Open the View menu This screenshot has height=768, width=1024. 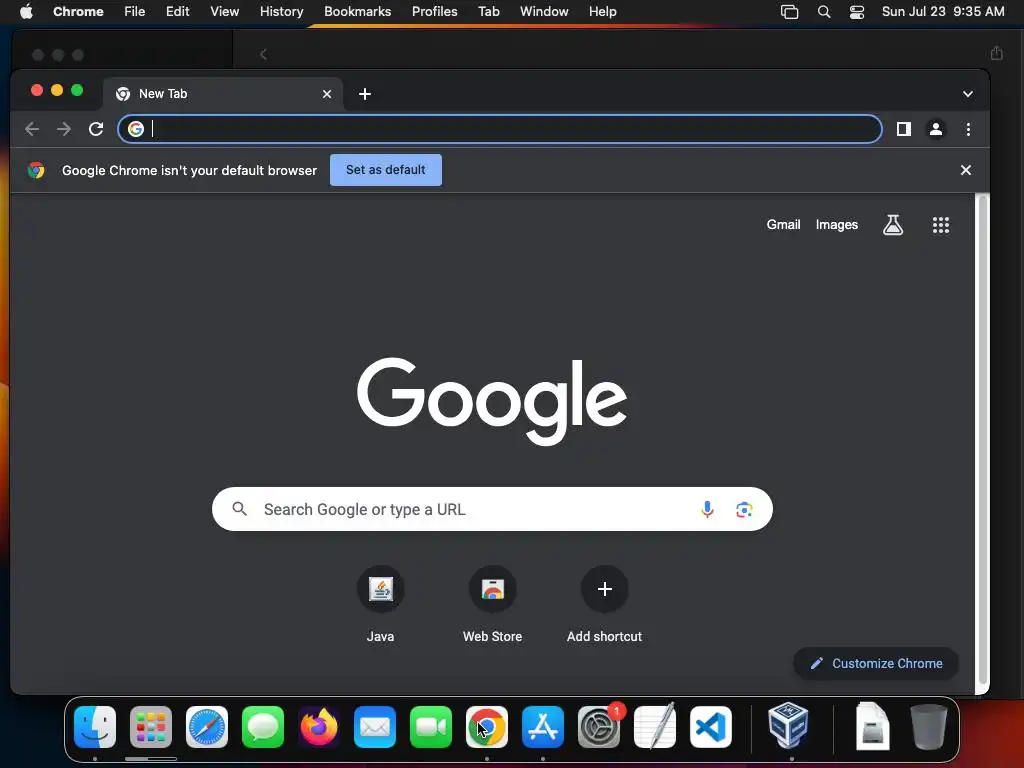224,11
